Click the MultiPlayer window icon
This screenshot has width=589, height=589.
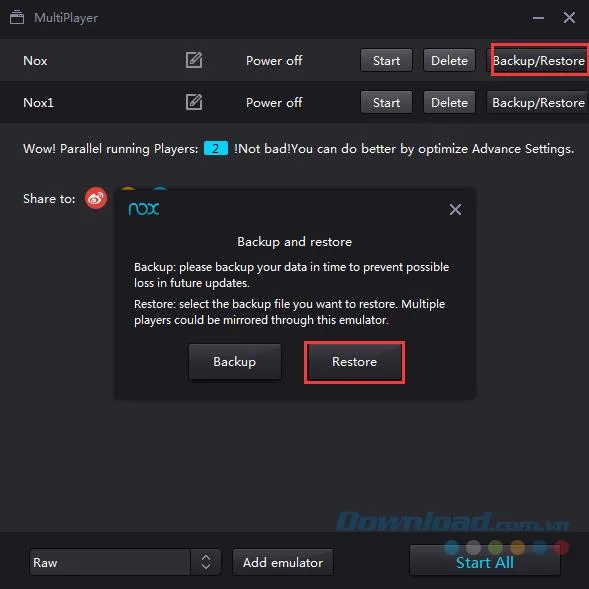17,17
